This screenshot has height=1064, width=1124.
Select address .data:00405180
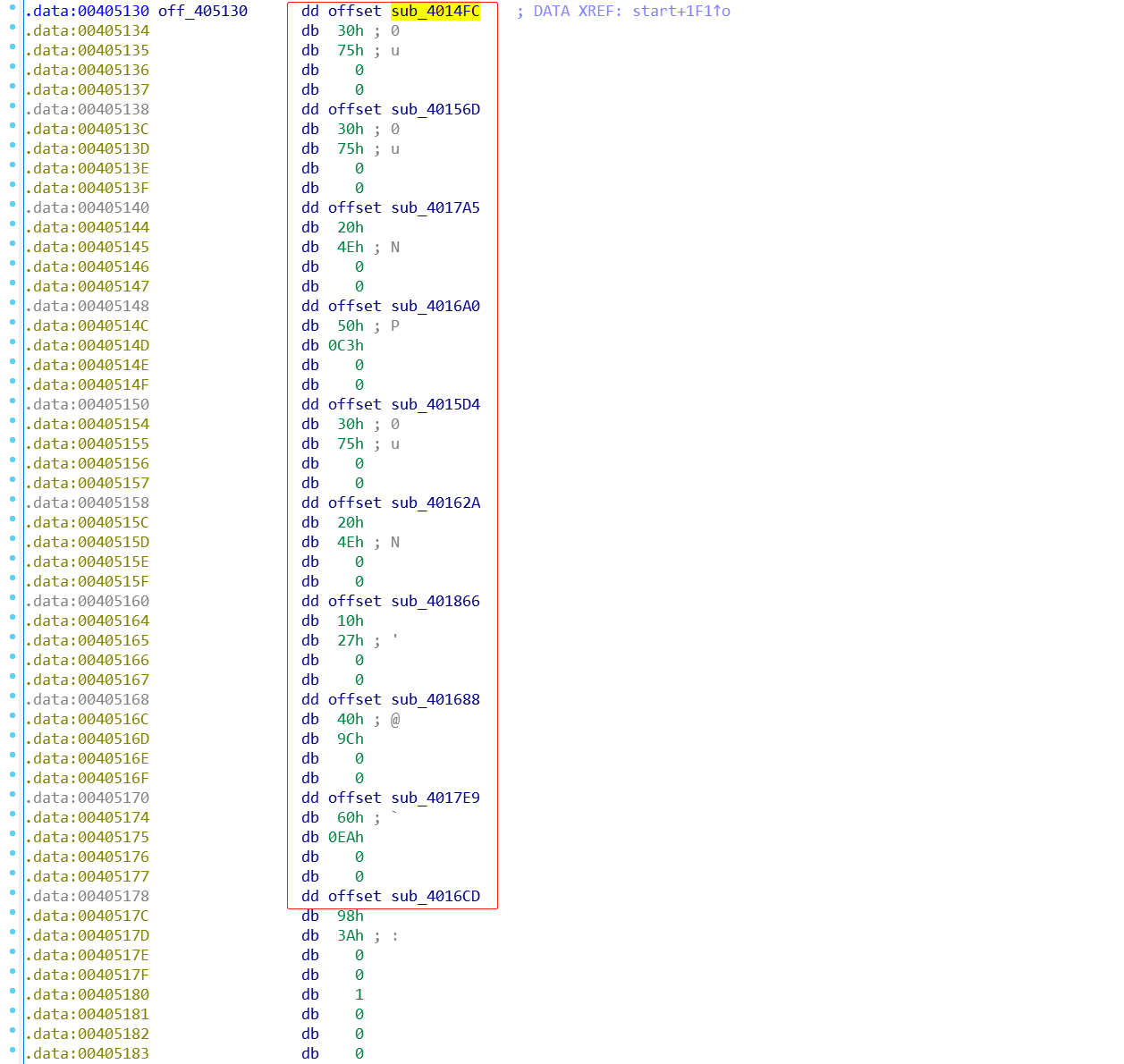[87, 994]
